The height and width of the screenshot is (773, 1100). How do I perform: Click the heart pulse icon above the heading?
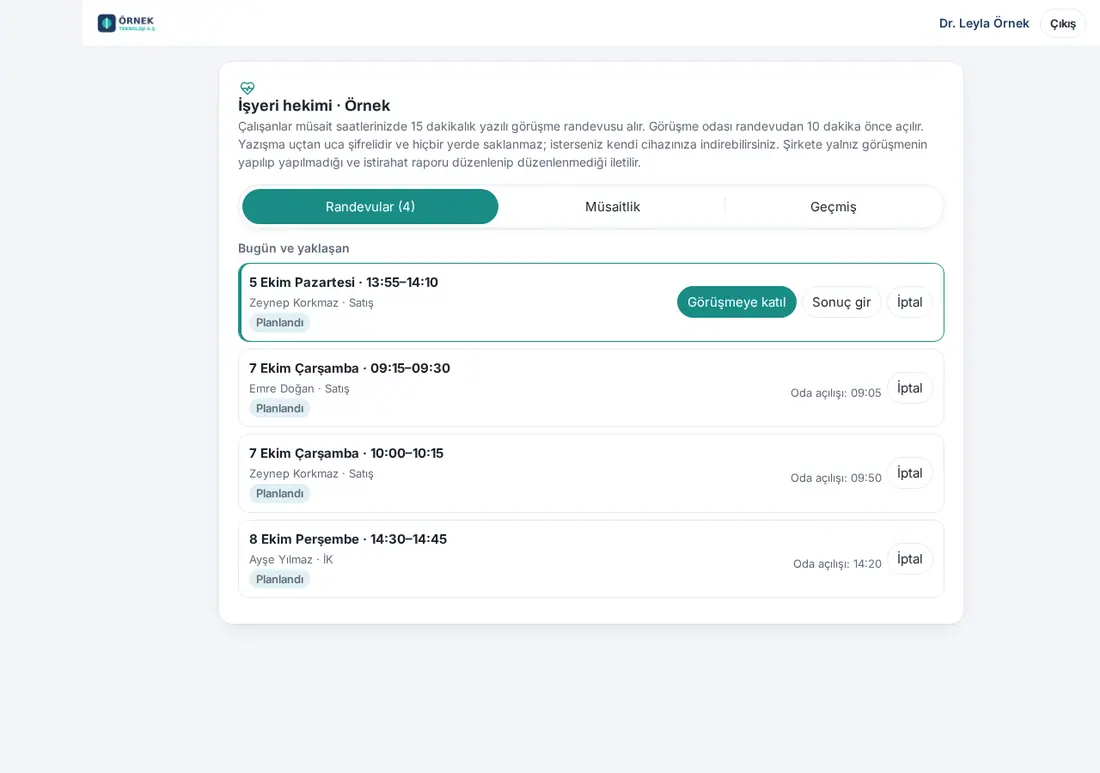coord(247,88)
